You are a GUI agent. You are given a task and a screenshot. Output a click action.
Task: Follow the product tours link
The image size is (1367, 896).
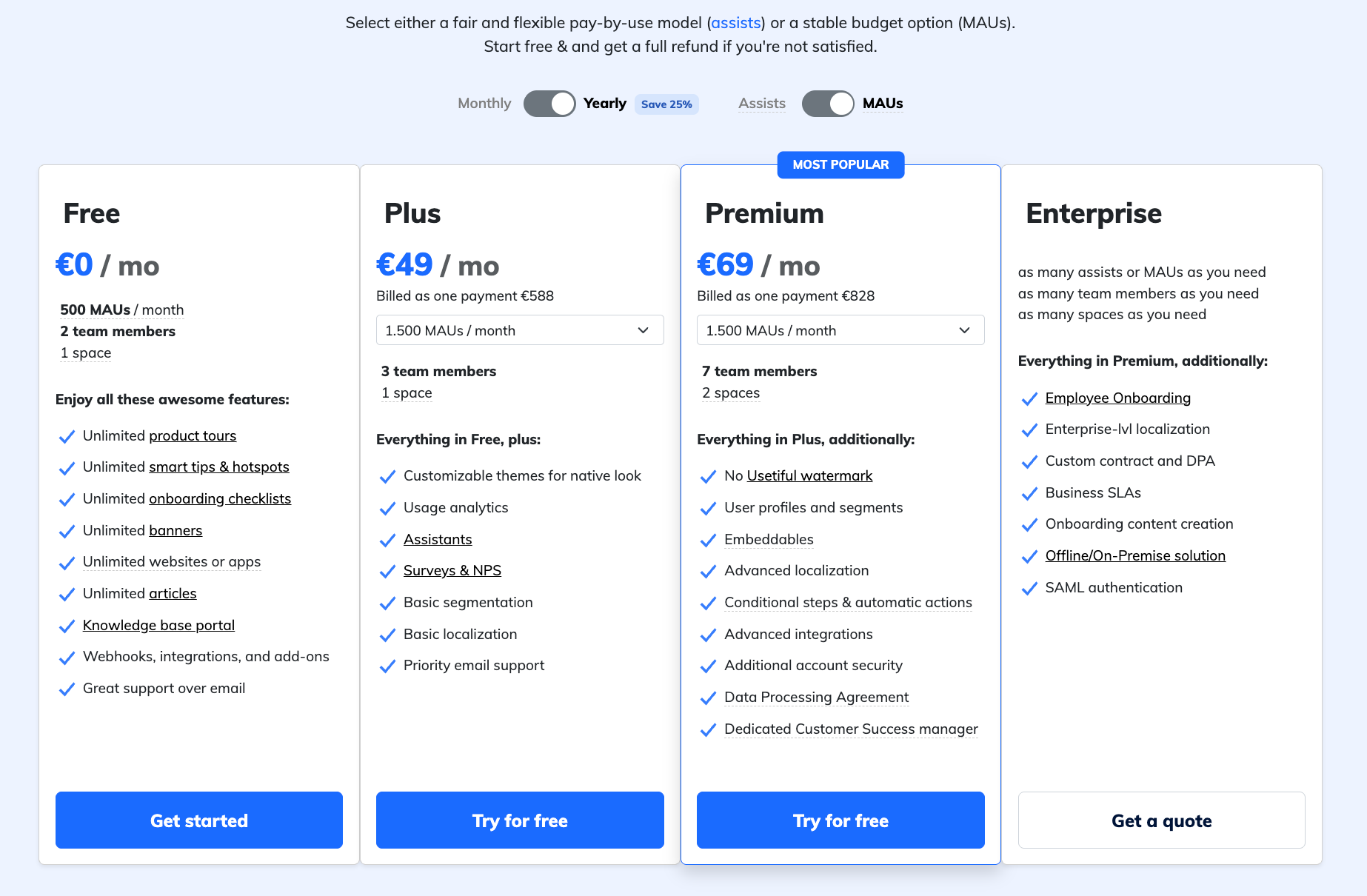(x=193, y=436)
